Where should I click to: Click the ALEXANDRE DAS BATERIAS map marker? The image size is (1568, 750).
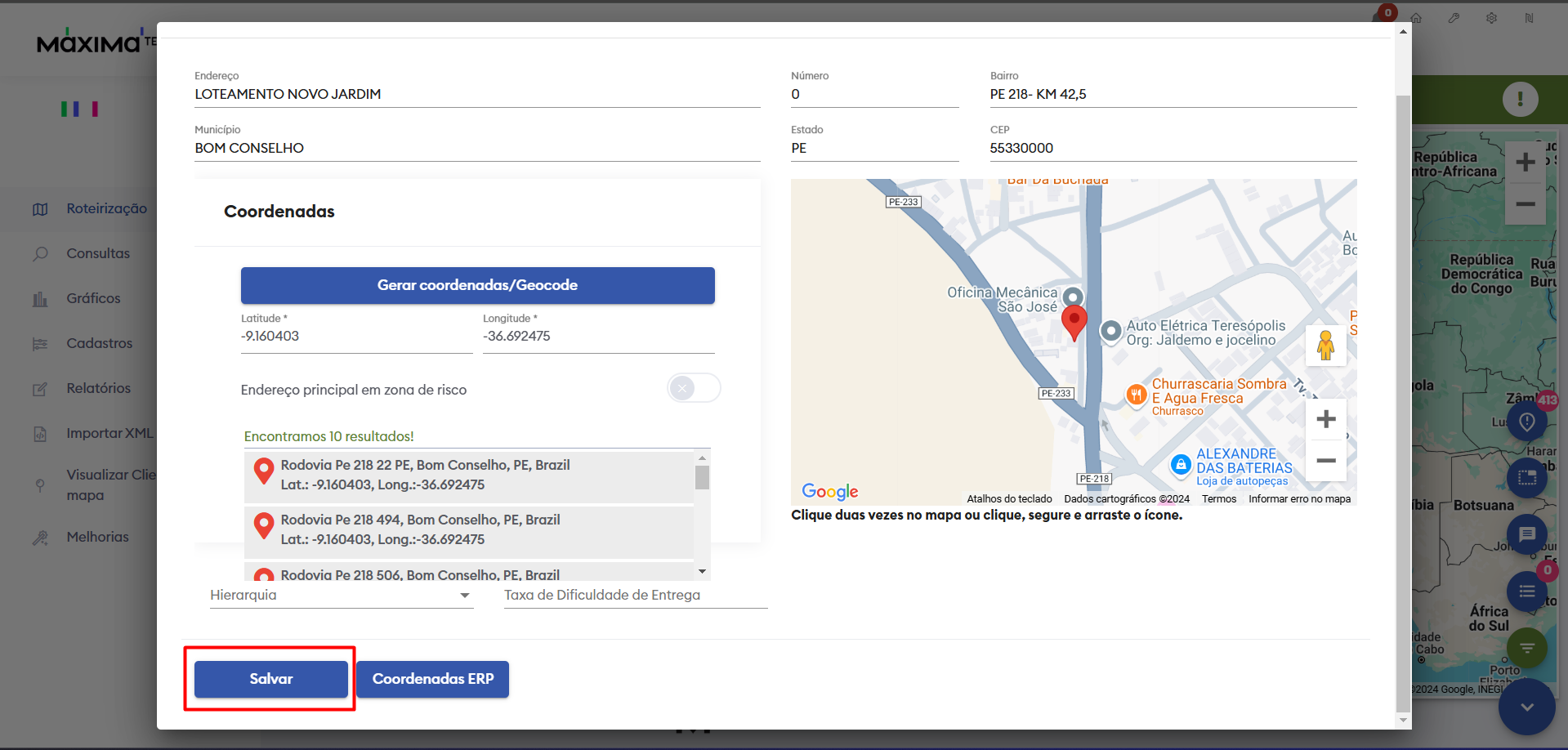tap(1180, 465)
